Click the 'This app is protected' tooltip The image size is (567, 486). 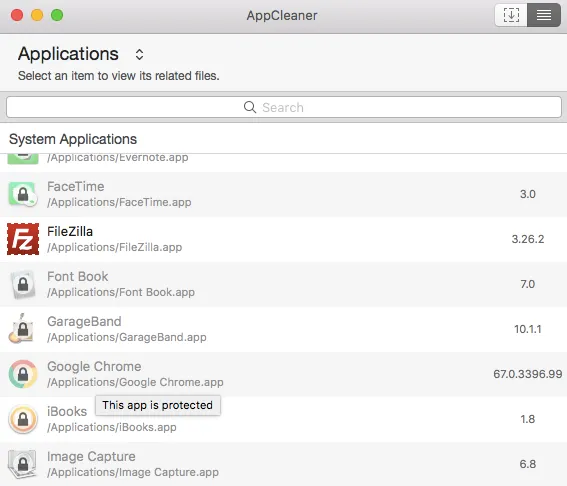coord(158,405)
